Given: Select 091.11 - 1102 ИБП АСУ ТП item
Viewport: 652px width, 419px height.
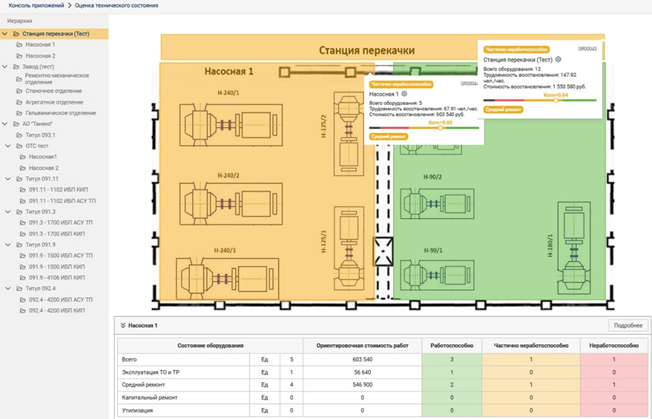Looking at the screenshot, I should (x=62, y=201).
